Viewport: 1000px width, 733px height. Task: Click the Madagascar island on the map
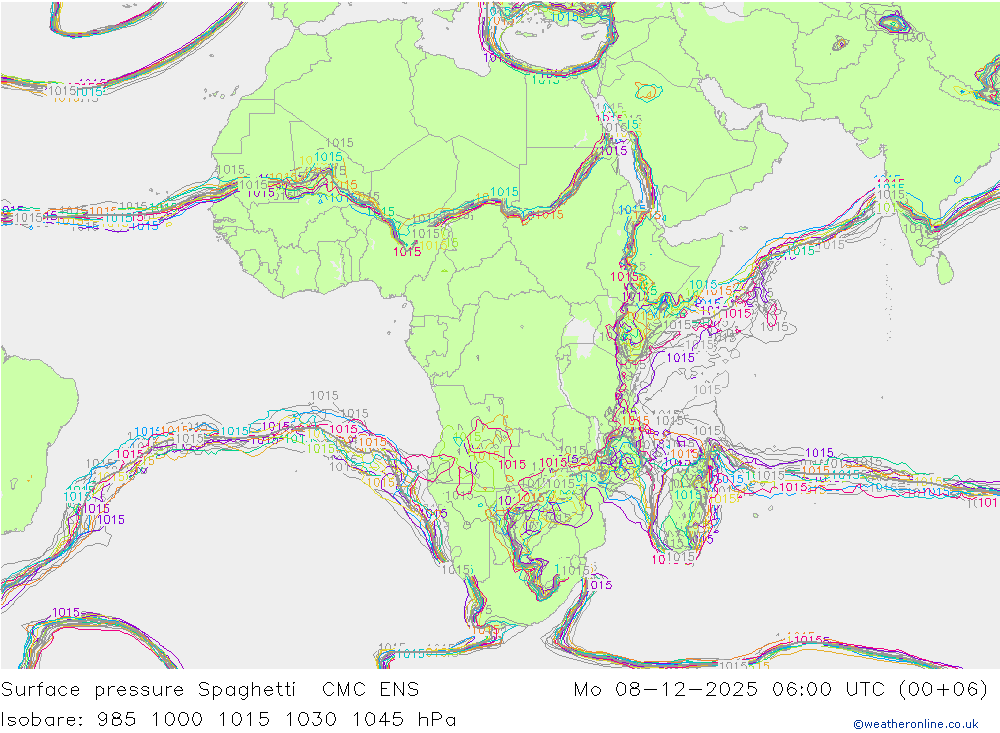pos(690,498)
